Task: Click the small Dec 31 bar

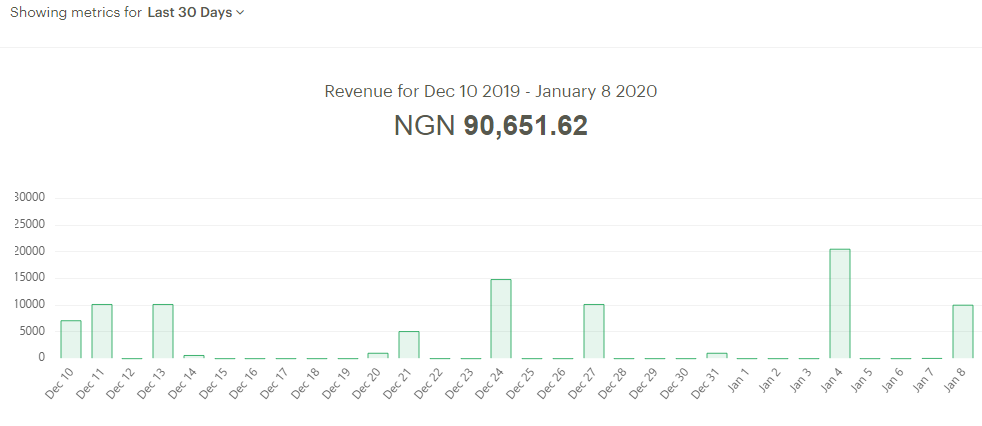Action: [x=717, y=355]
